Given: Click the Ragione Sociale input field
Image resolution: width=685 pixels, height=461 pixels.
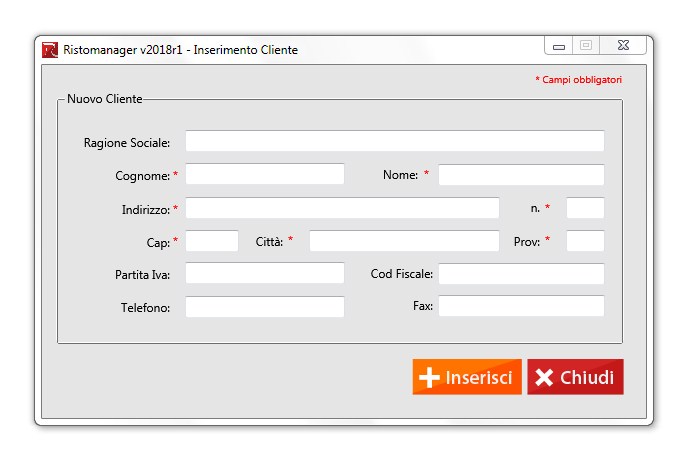Looking at the screenshot, I should click(395, 141).
